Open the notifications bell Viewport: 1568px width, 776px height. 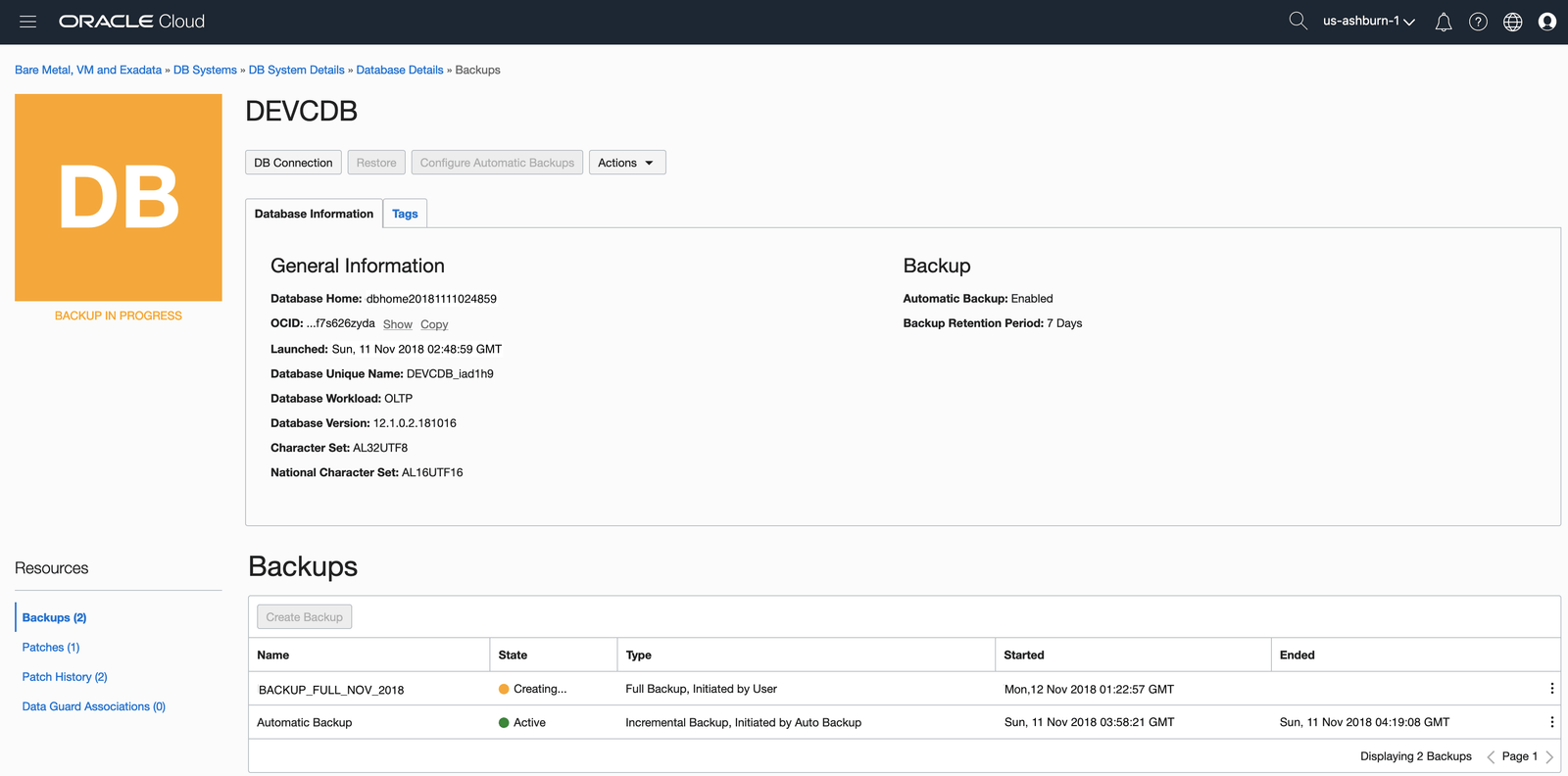[1444, 22]
